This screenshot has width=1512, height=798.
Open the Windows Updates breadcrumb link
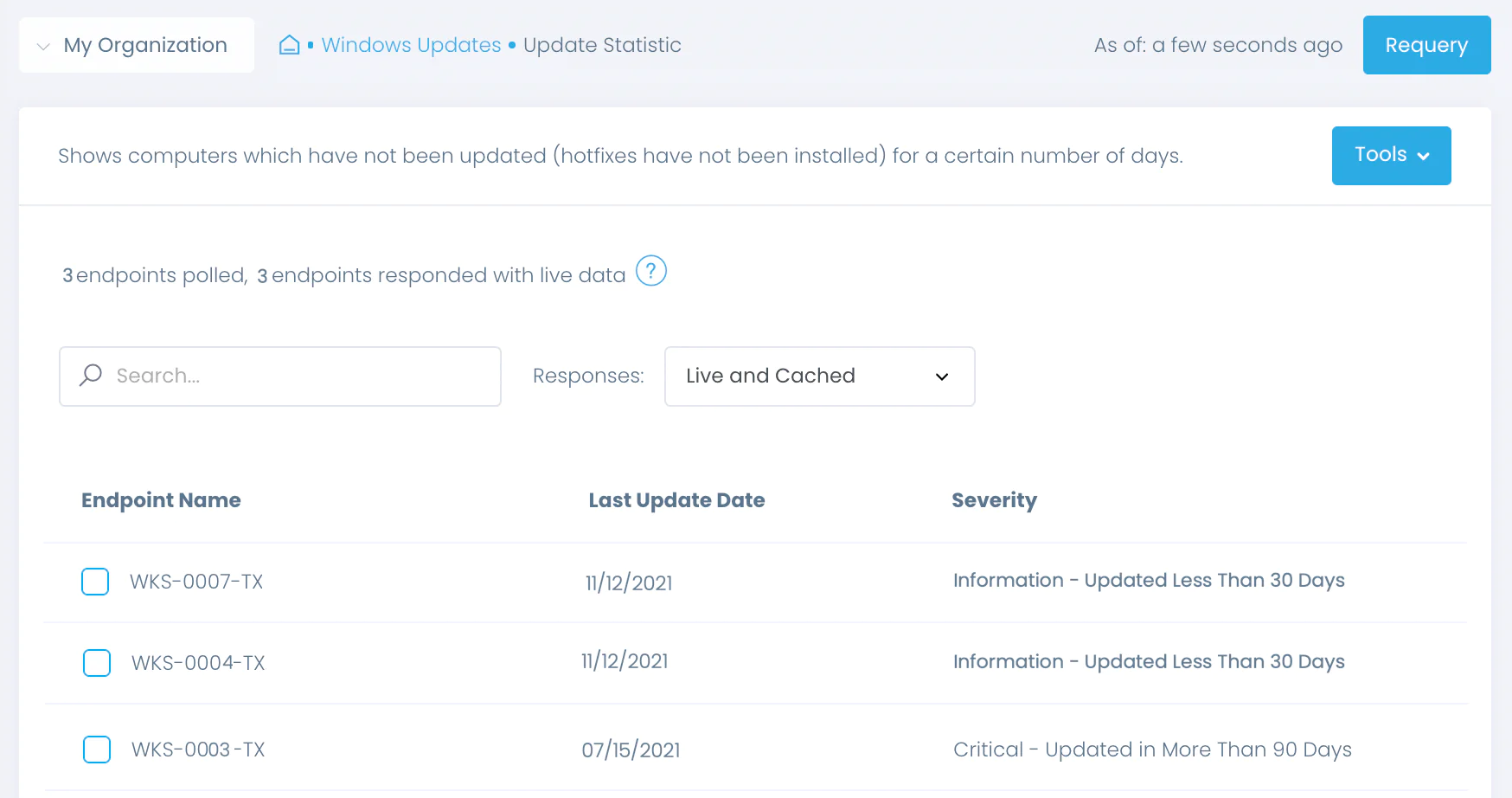410,44
